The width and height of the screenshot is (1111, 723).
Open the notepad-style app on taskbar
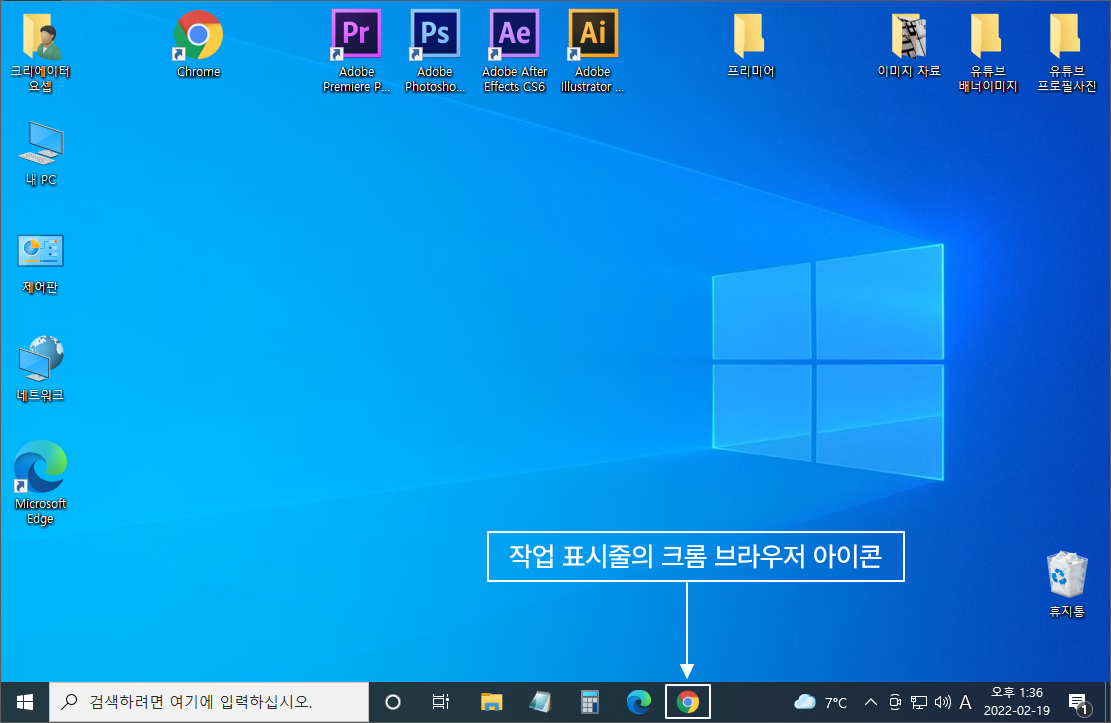(x=540, y=702)
